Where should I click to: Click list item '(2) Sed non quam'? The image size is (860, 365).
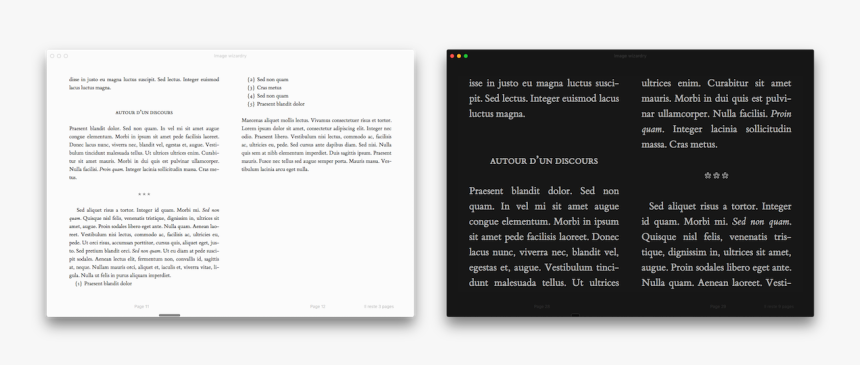(268, 79)
